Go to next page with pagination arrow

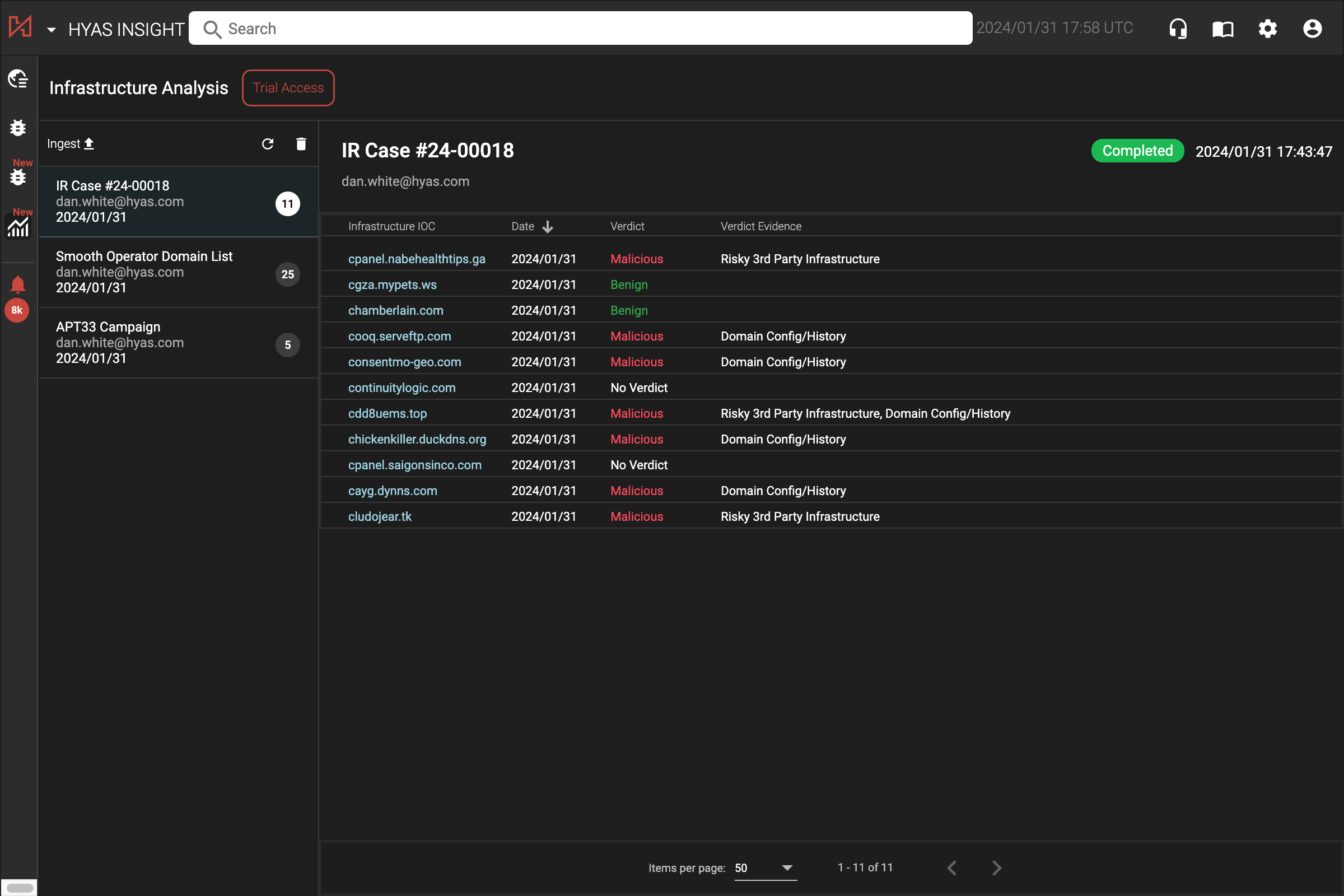click(x=996, y=867)
